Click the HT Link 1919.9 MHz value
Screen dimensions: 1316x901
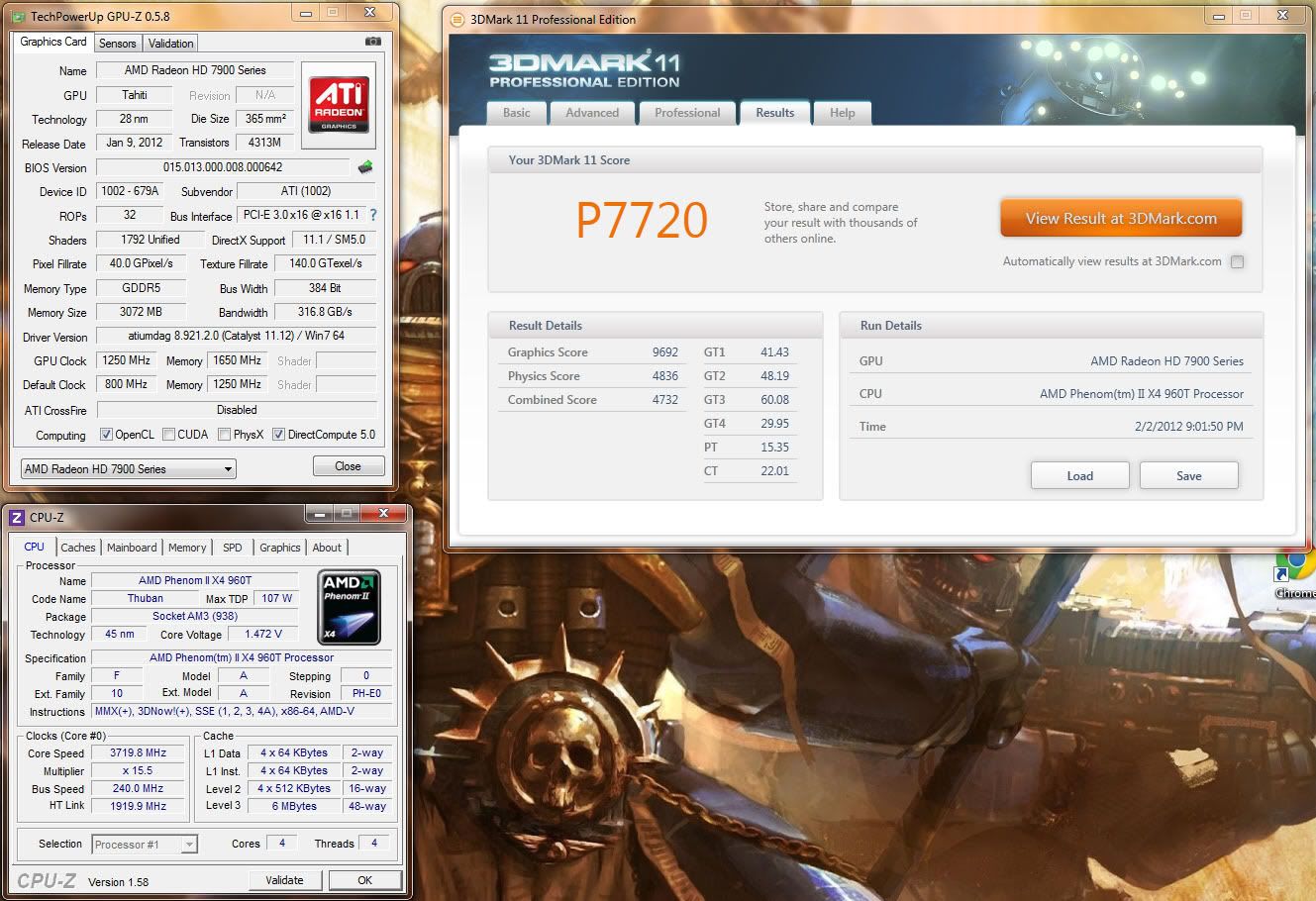coord(138,806)
